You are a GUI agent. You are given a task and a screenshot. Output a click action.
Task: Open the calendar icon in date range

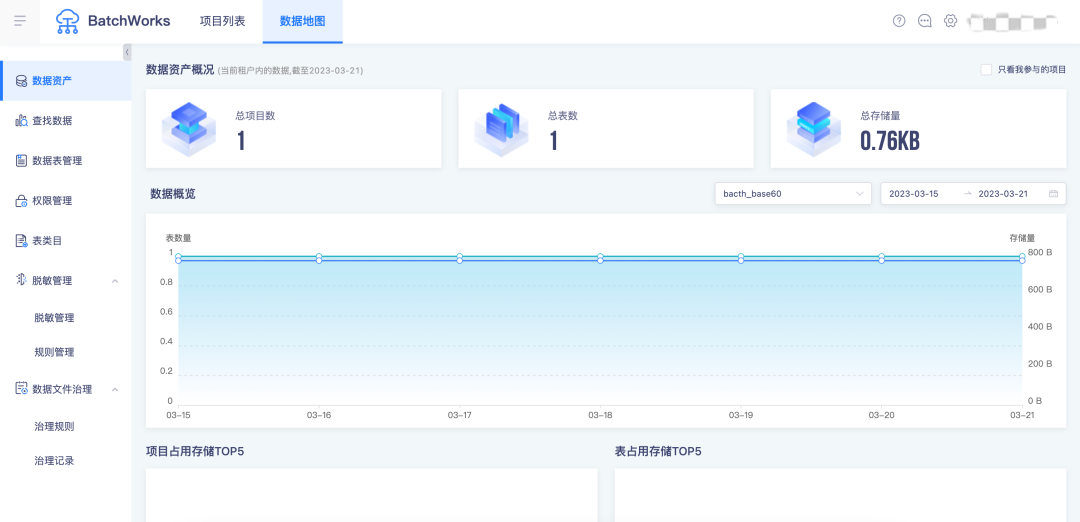1053,194
